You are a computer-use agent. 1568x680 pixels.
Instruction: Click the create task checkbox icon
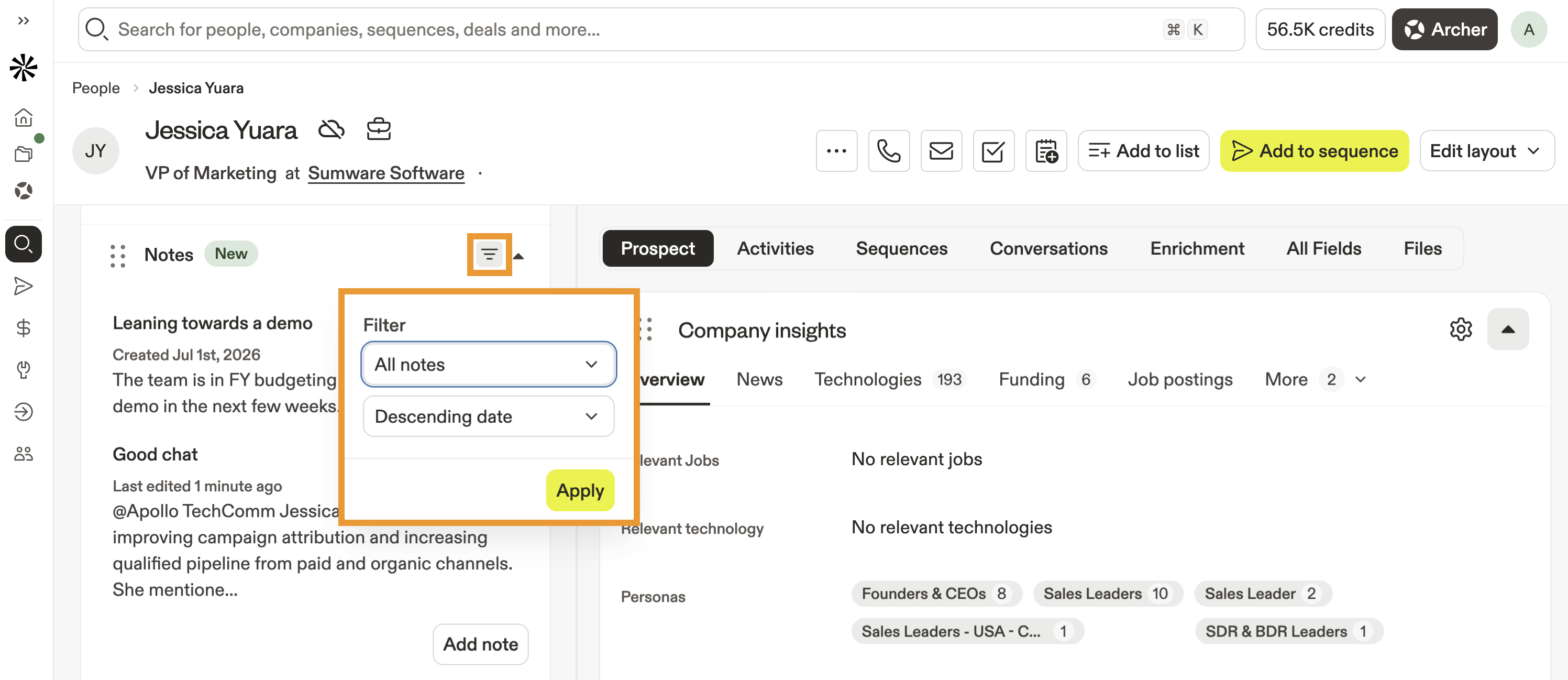[x=993, y=150]
